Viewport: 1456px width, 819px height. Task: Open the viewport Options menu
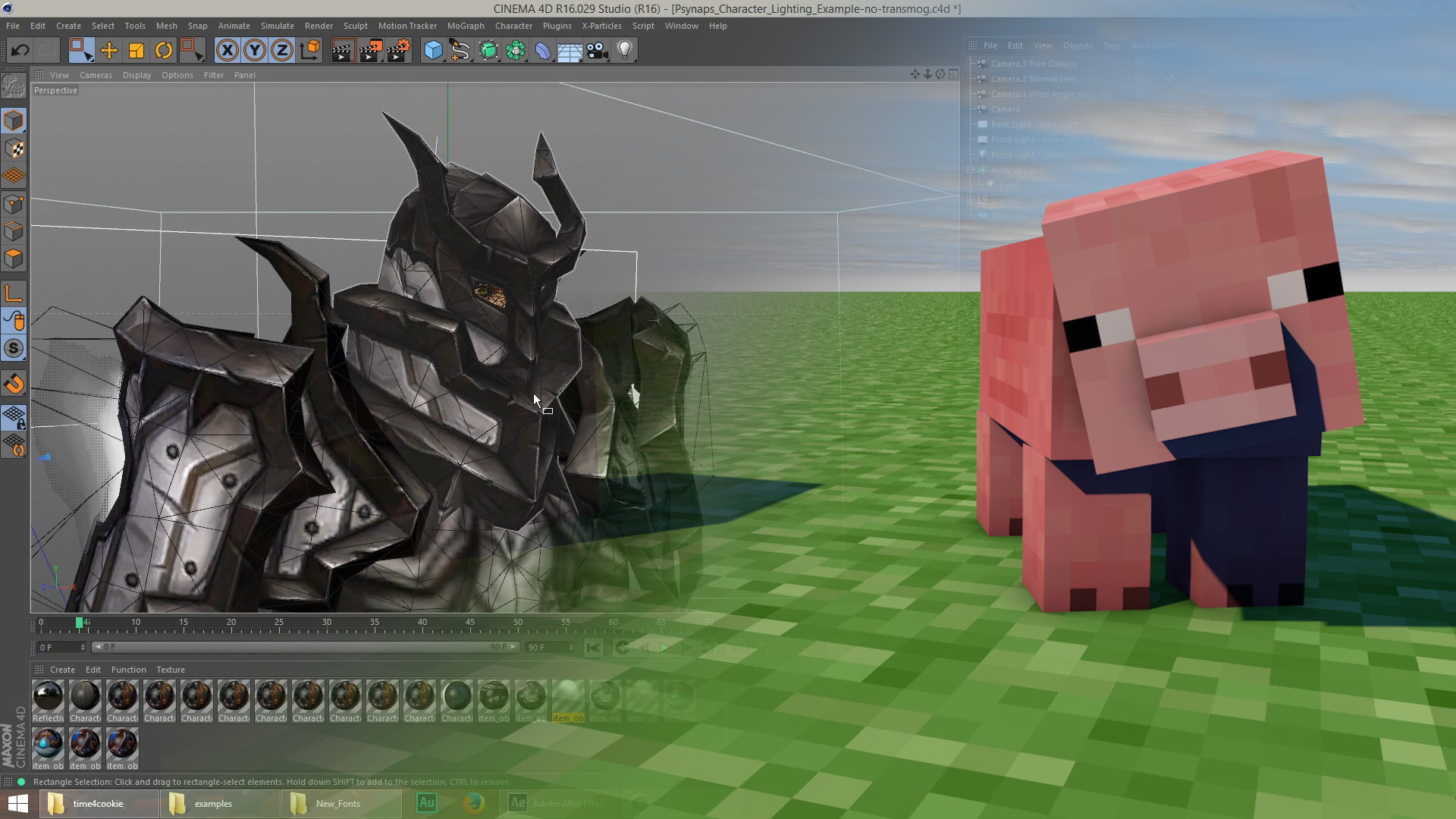177,75
